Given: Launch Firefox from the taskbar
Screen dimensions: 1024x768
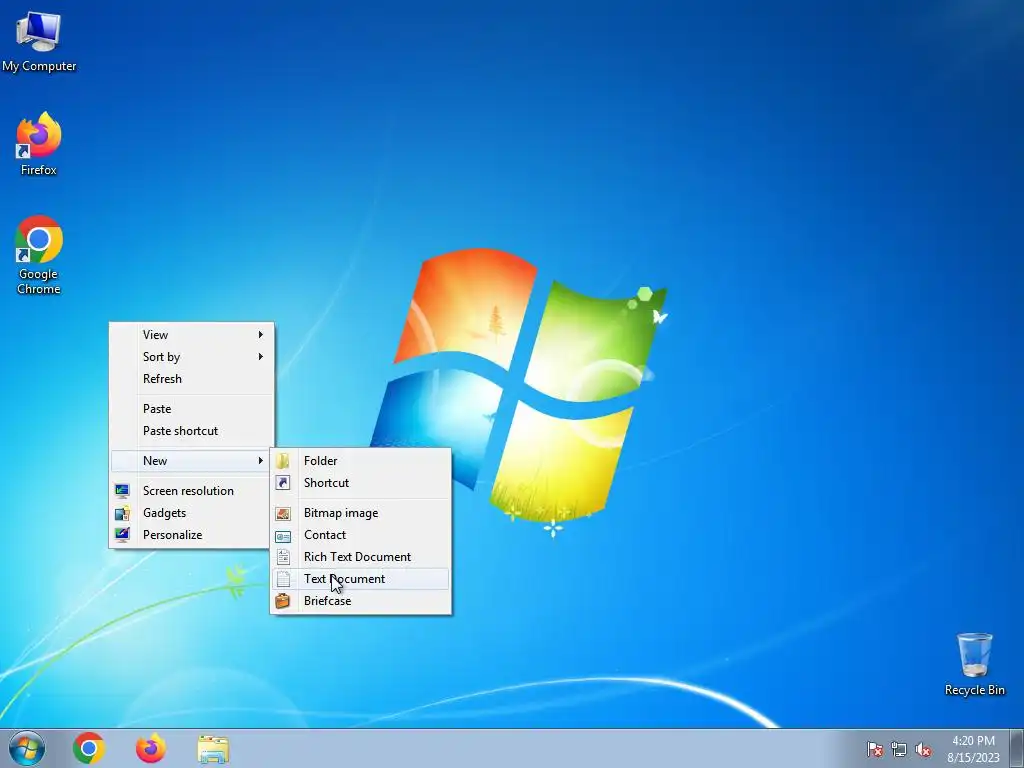Looking at the screenshot, I should pyautogui.click(x=150, y=748).
